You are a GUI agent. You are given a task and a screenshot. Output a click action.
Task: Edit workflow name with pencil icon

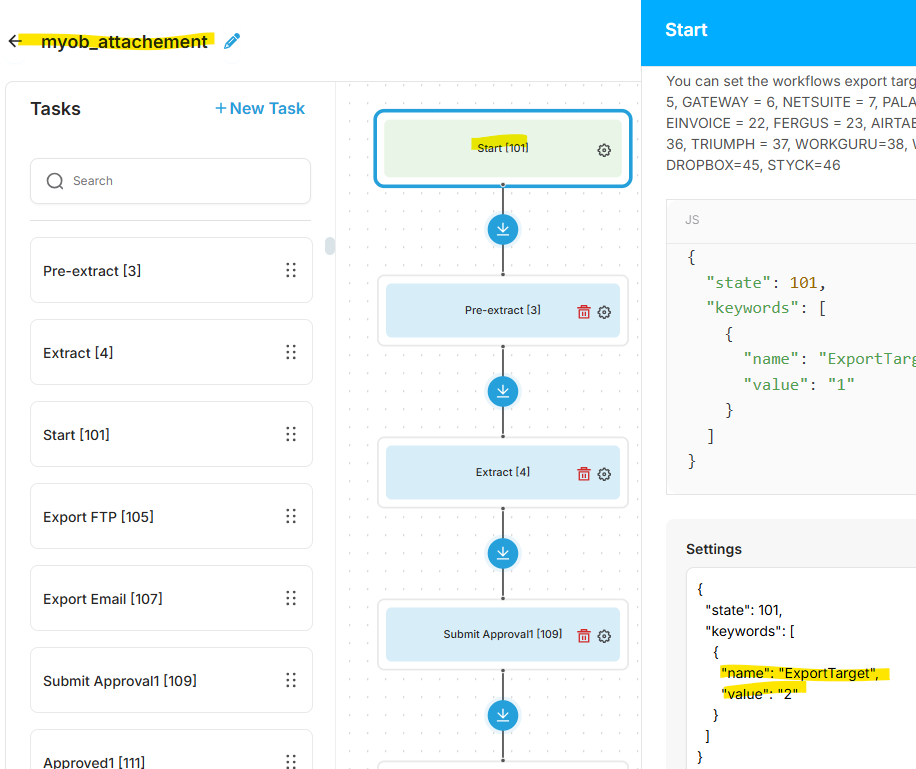232,41
